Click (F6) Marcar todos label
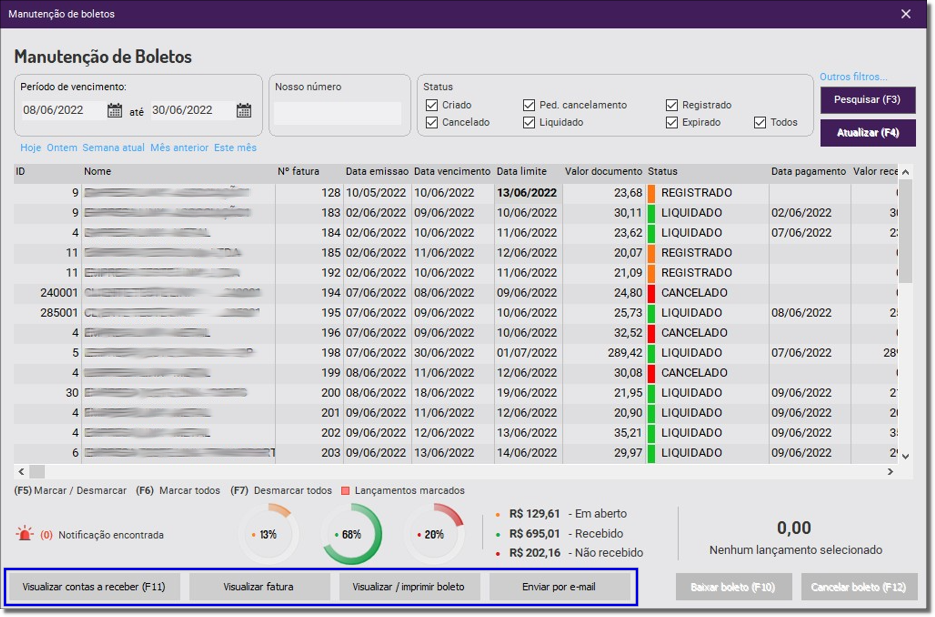The width and height of the screenshot is (935, 617). click(178, 491)
